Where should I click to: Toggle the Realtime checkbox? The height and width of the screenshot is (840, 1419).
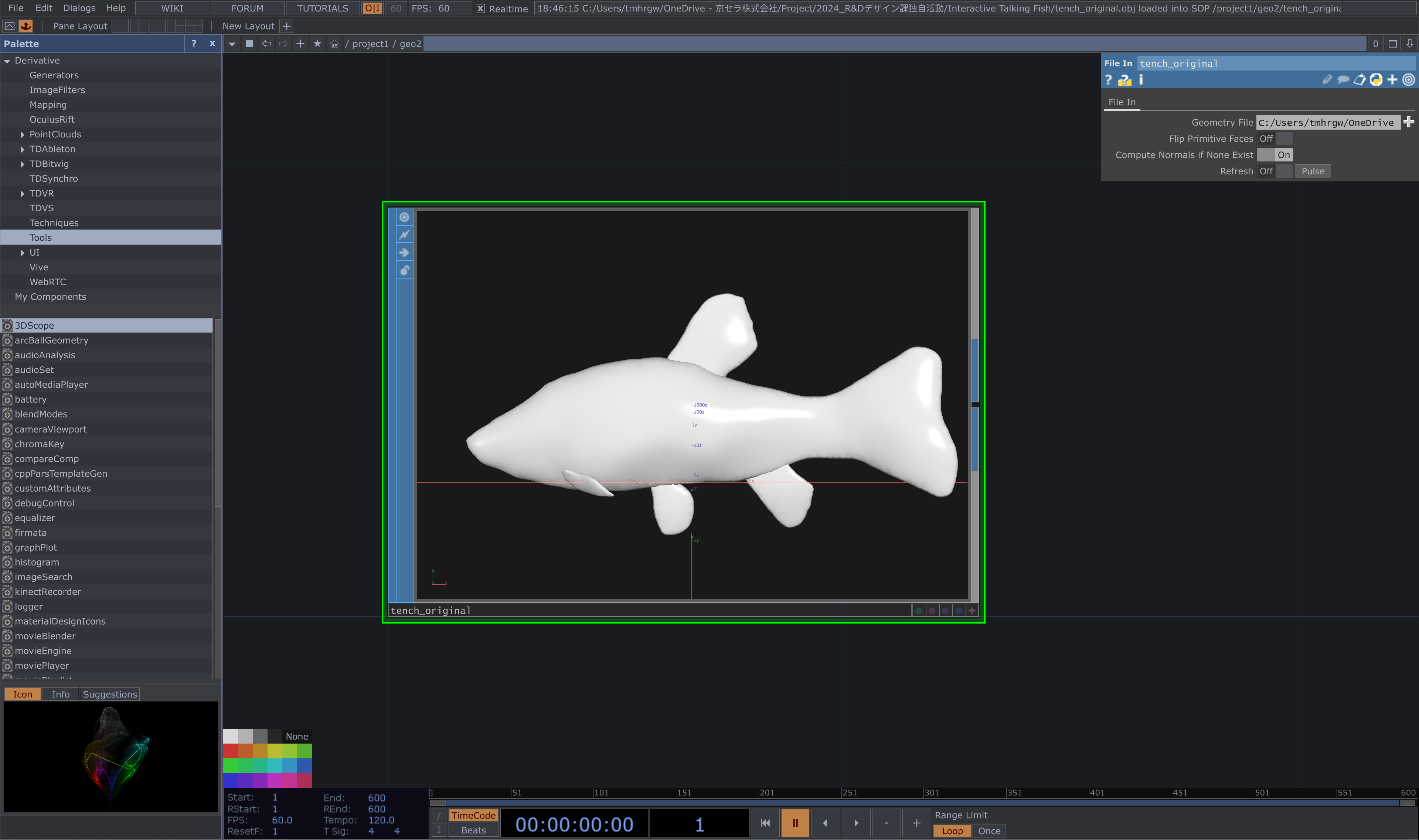[x=480, y=8]
